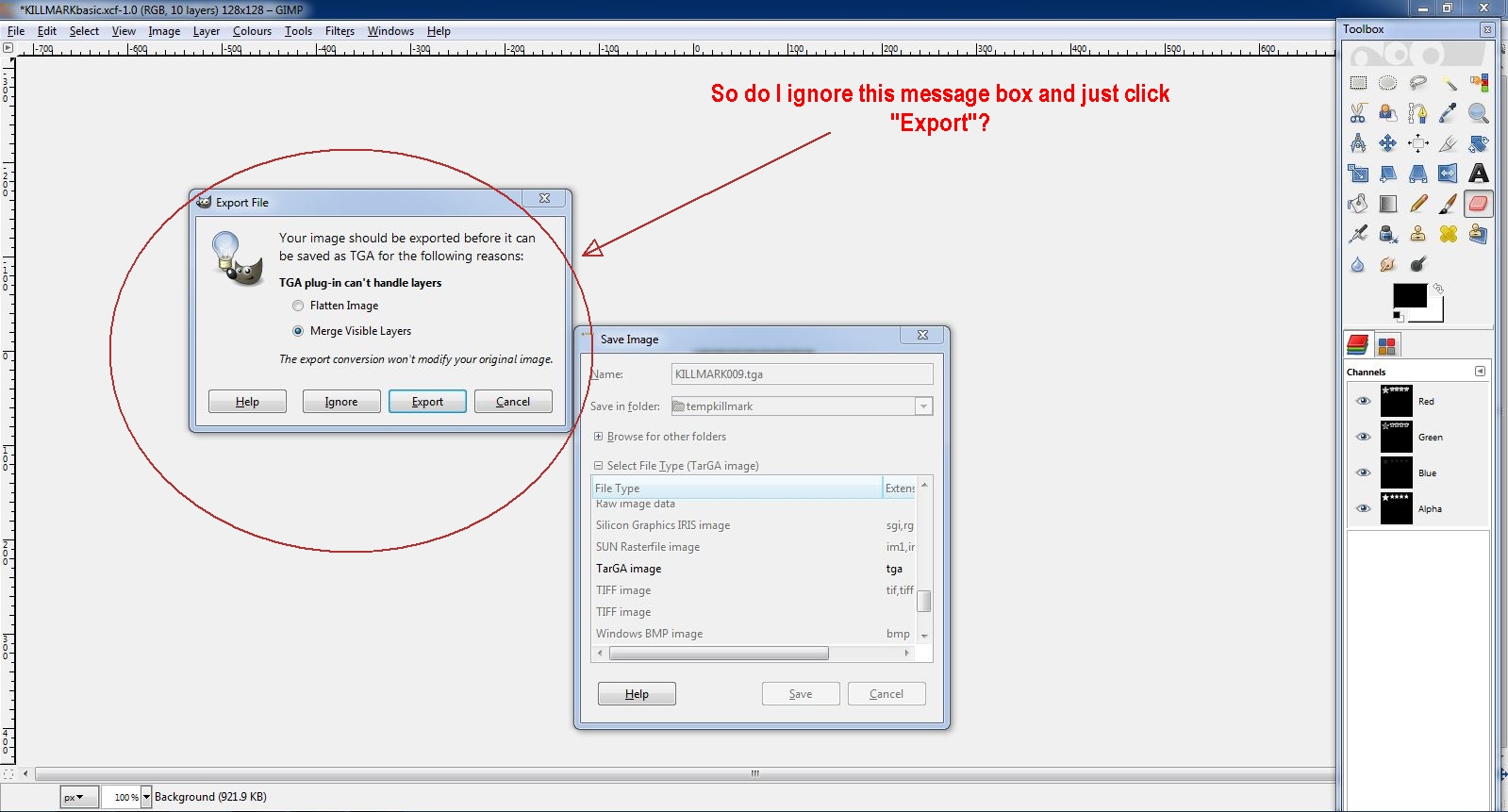Select the Rectangle Select tool
1508x812 pixels.
pyautogui.click(x=1358, y=83)
